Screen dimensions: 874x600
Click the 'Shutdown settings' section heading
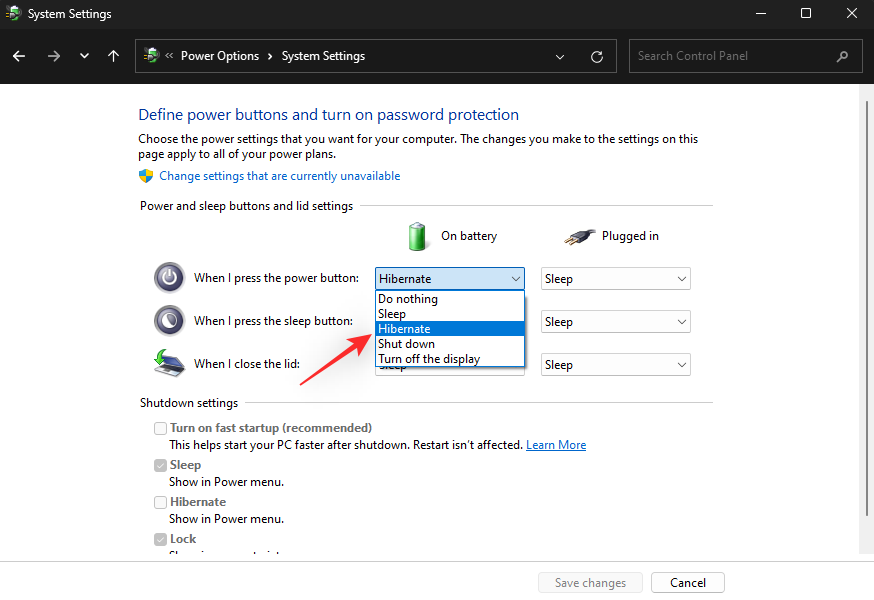[189, 403]
